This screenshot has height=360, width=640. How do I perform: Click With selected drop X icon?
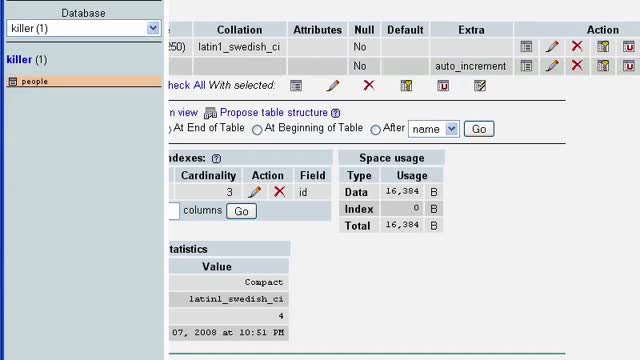[x=369, y=85]
